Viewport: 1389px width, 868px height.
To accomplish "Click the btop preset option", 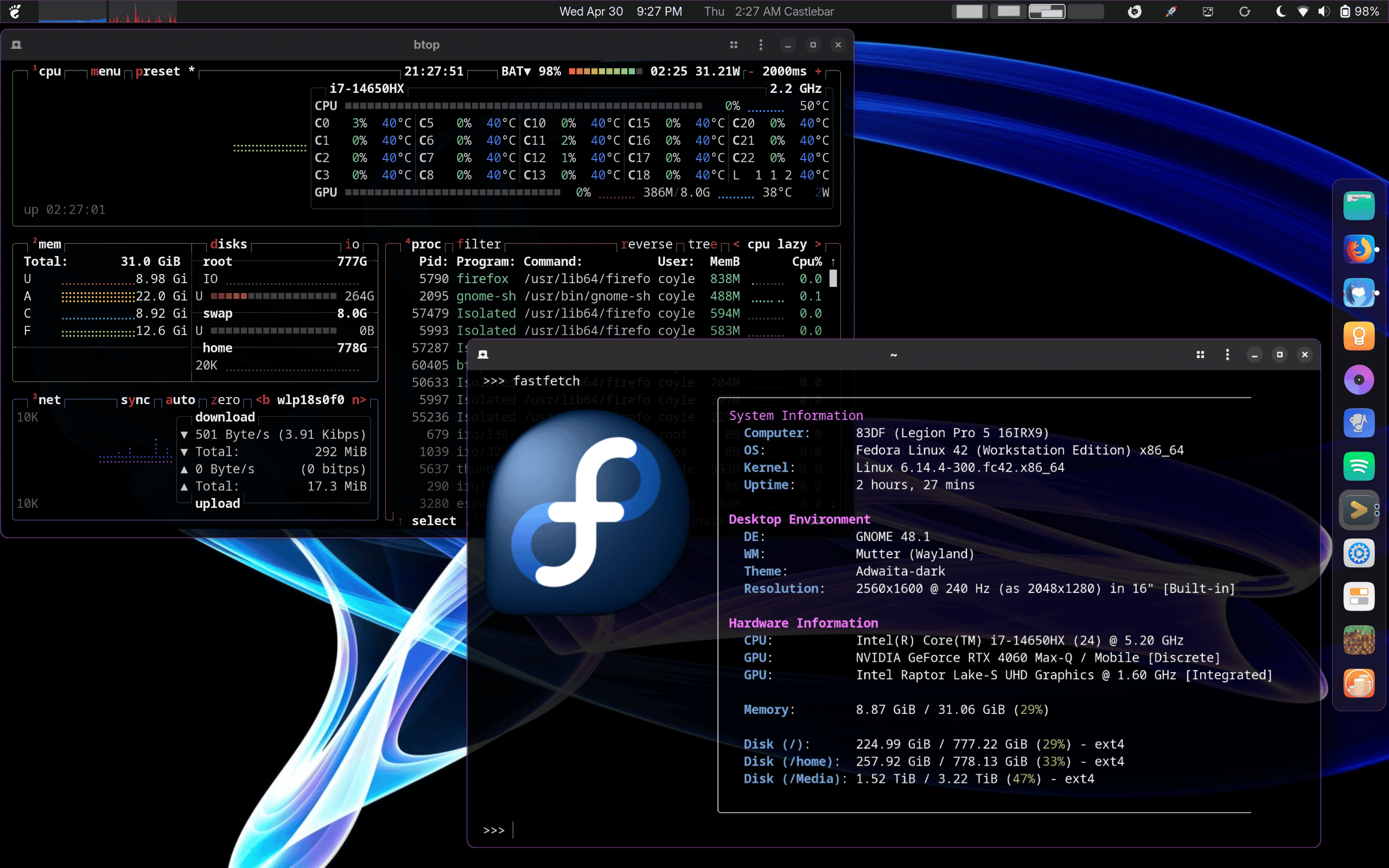I will pos(158,71).
